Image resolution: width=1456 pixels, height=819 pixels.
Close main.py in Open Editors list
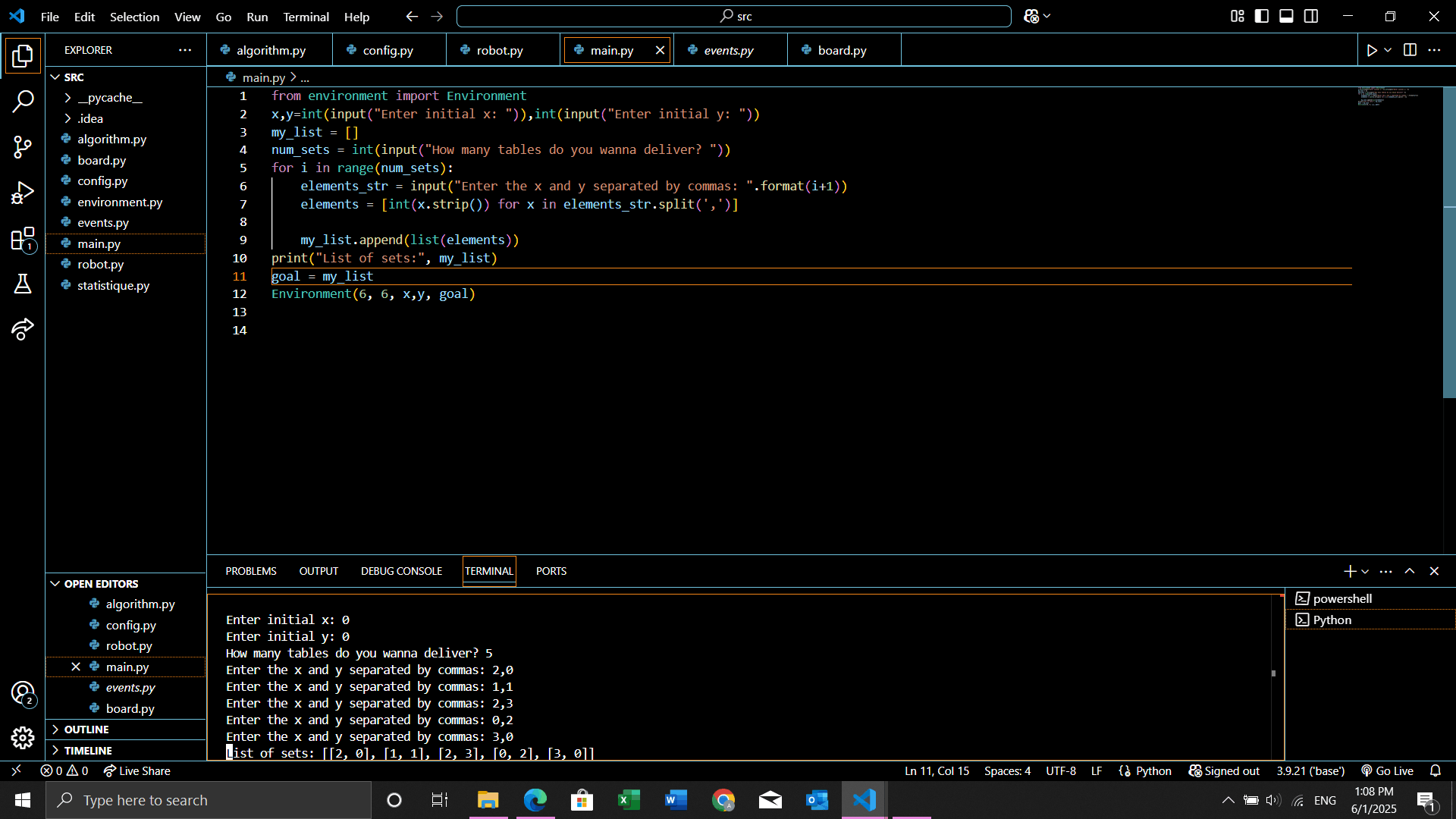point(76,667)
